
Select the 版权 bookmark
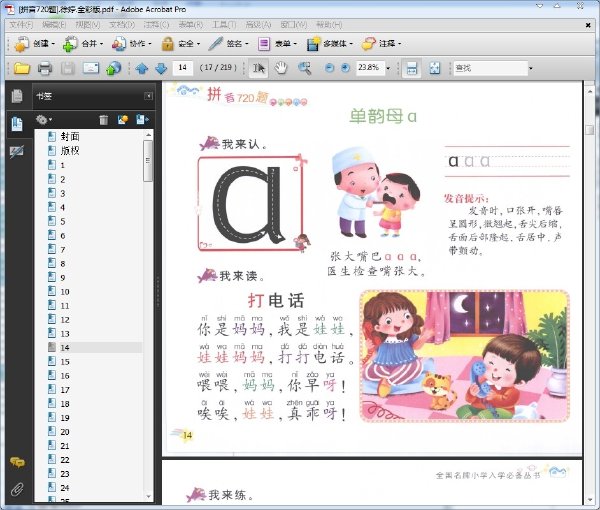click(70, 151)
